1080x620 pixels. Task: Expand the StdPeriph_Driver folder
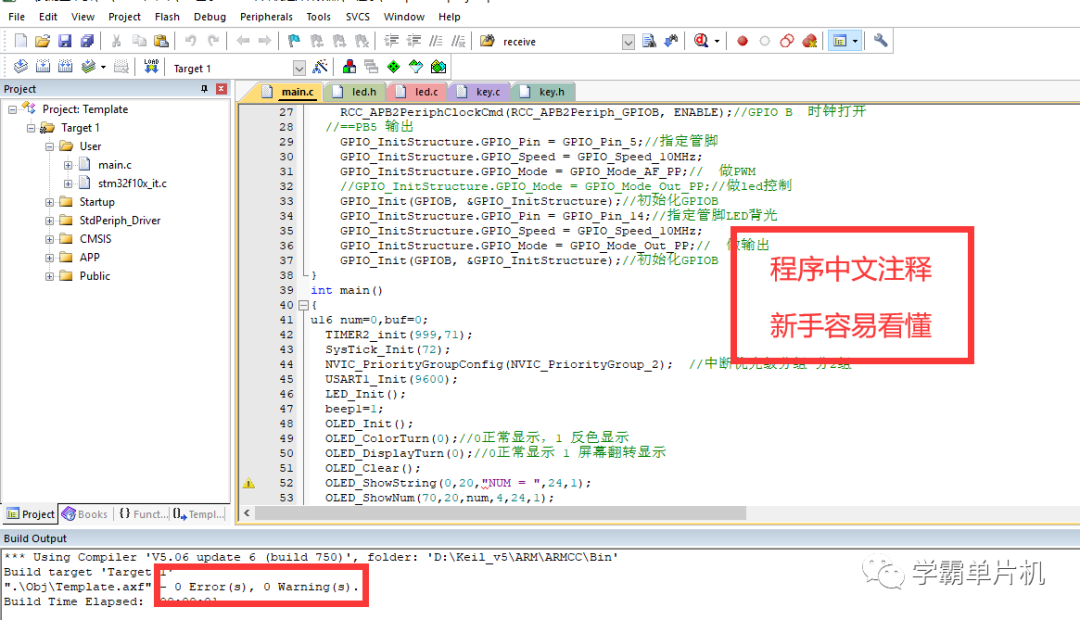(x=50, y=221)
